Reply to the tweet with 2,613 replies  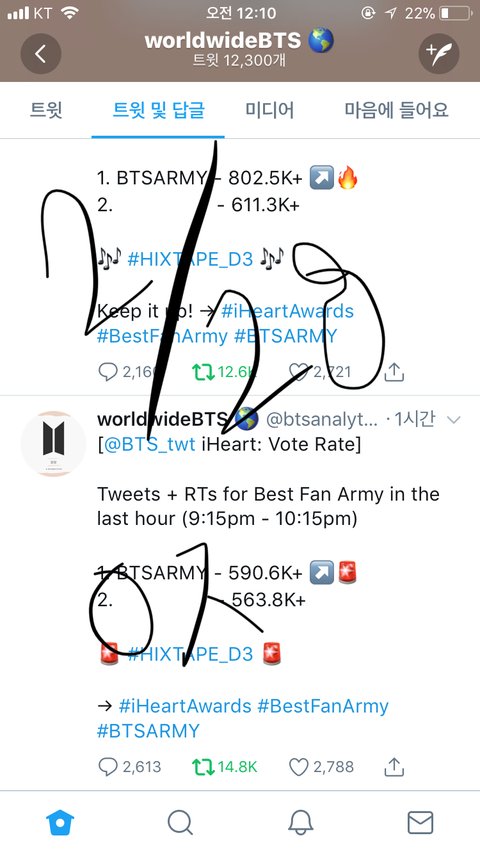tap(108, 767)
